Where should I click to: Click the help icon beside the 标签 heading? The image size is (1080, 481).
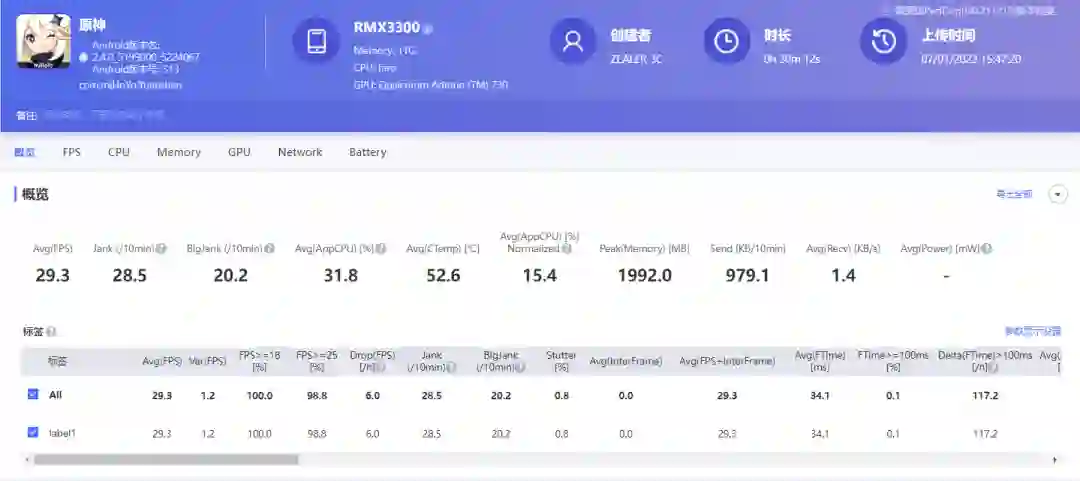coord(51,331)
